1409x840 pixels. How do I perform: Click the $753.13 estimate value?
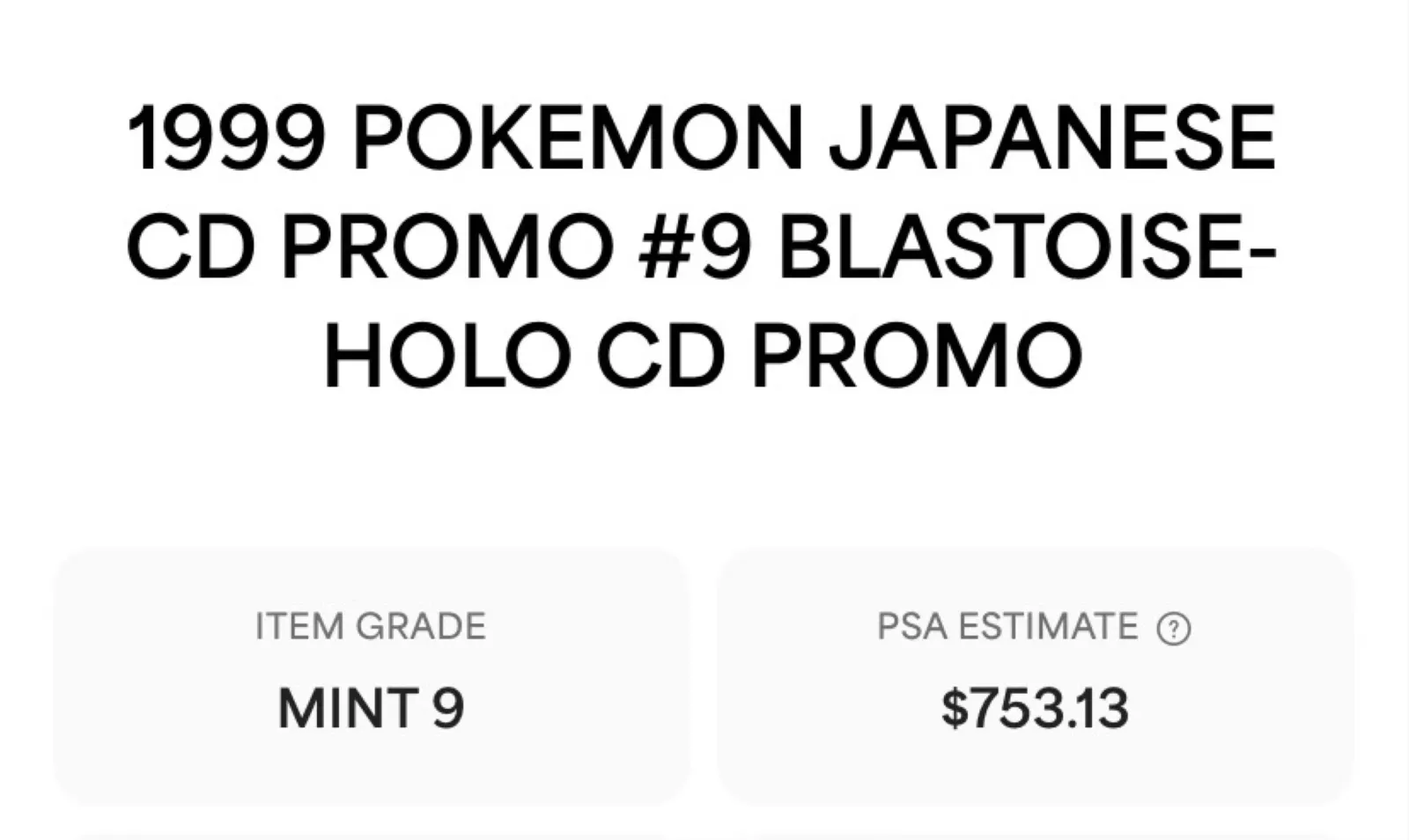(1035, 709)
